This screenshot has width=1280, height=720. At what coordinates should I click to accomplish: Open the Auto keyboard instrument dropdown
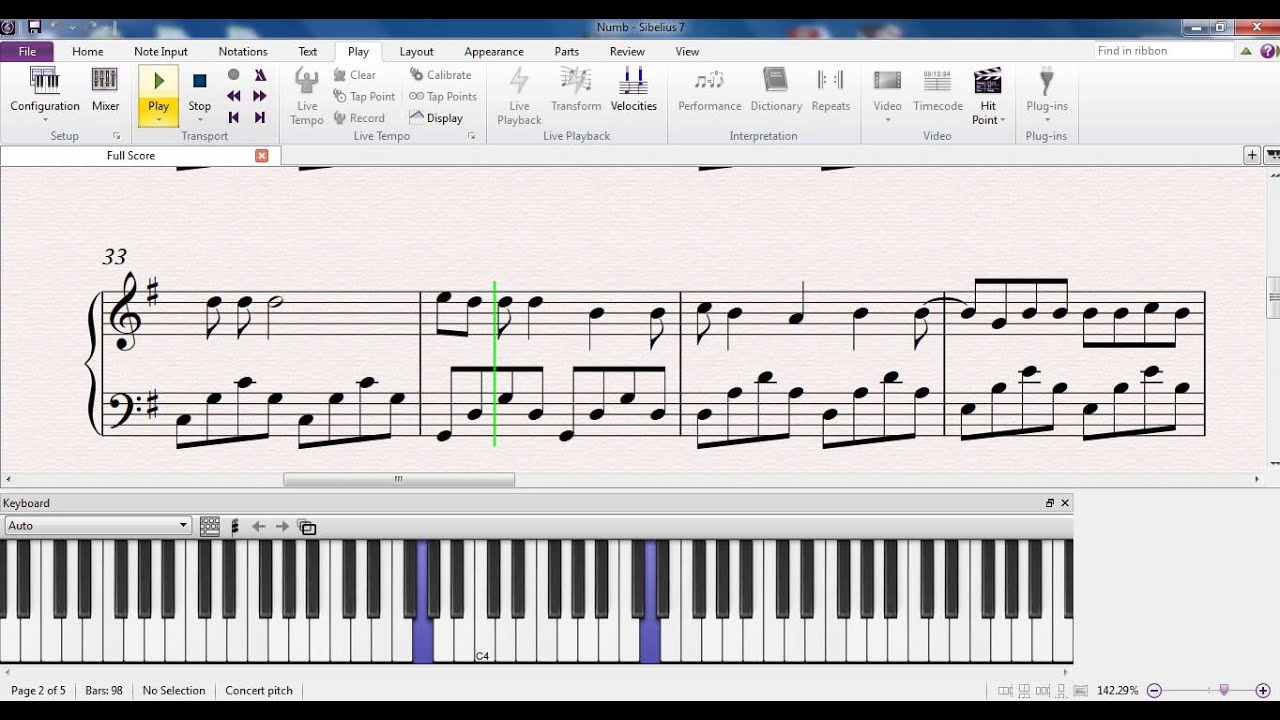point(97,525)
